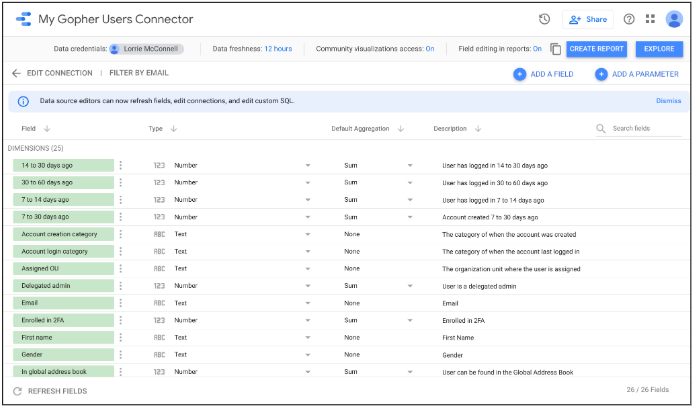693x407 pixels.
Task: Open the Google apps grid icon
Action: 650,19
